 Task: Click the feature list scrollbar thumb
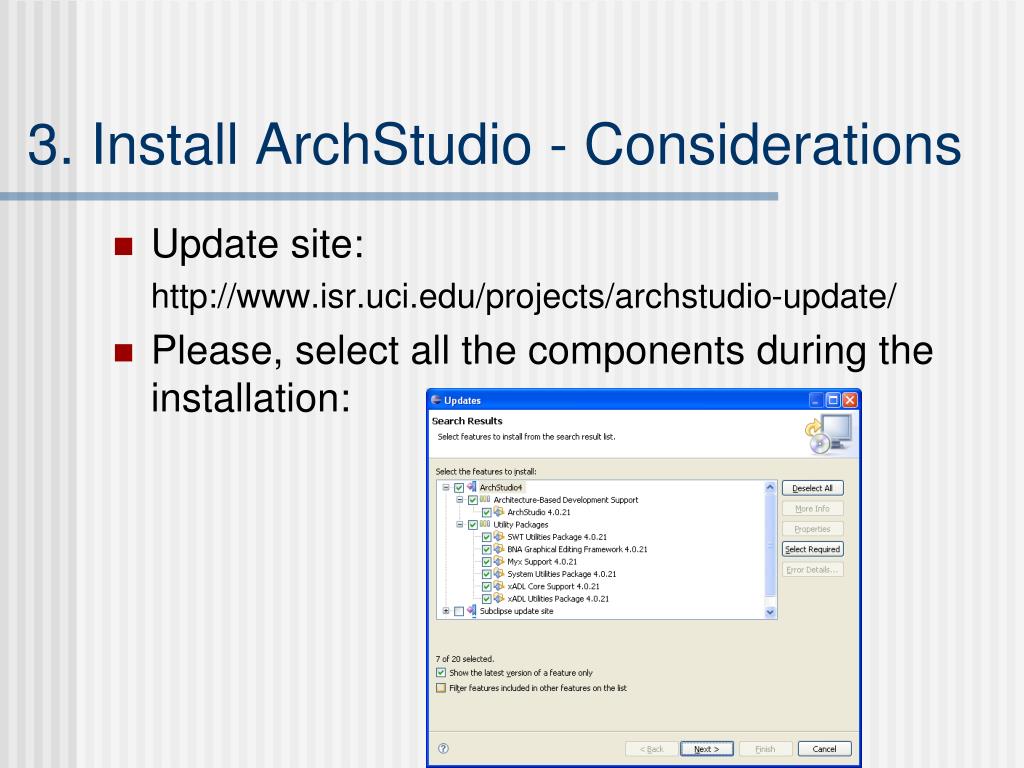[x=770, y=545]
